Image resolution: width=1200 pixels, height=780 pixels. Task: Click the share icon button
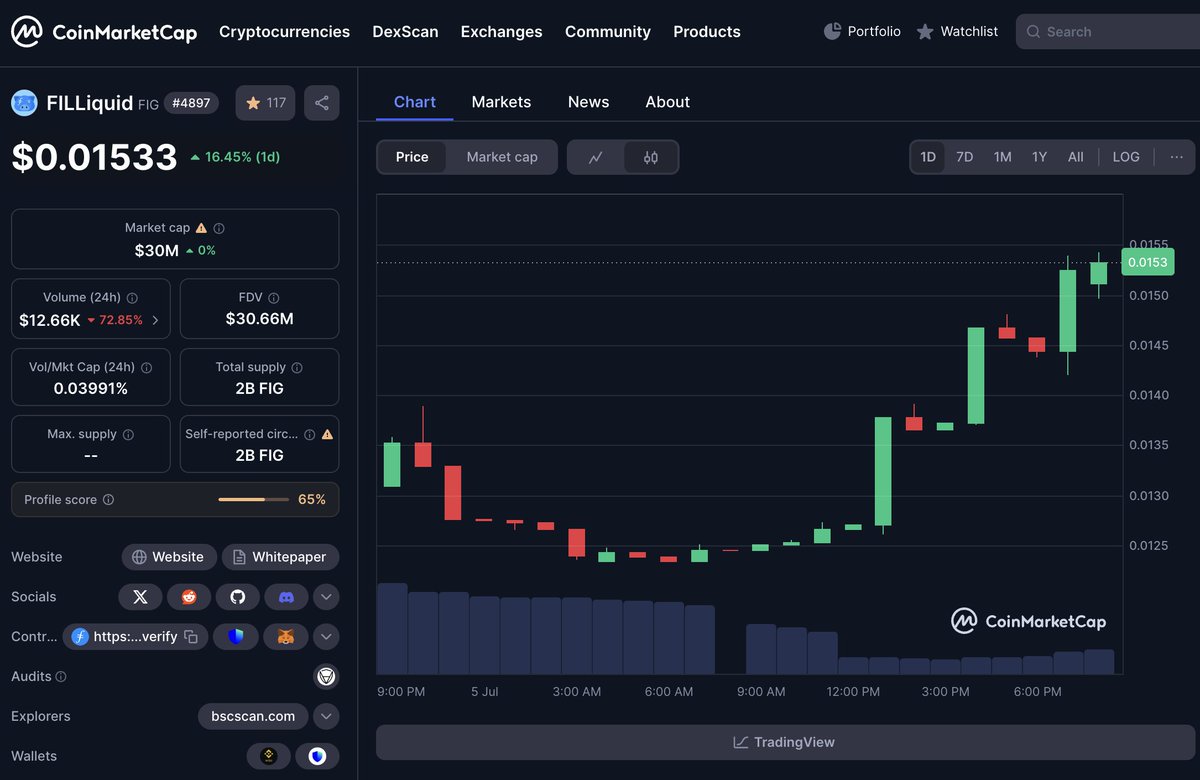coord(322,102)
